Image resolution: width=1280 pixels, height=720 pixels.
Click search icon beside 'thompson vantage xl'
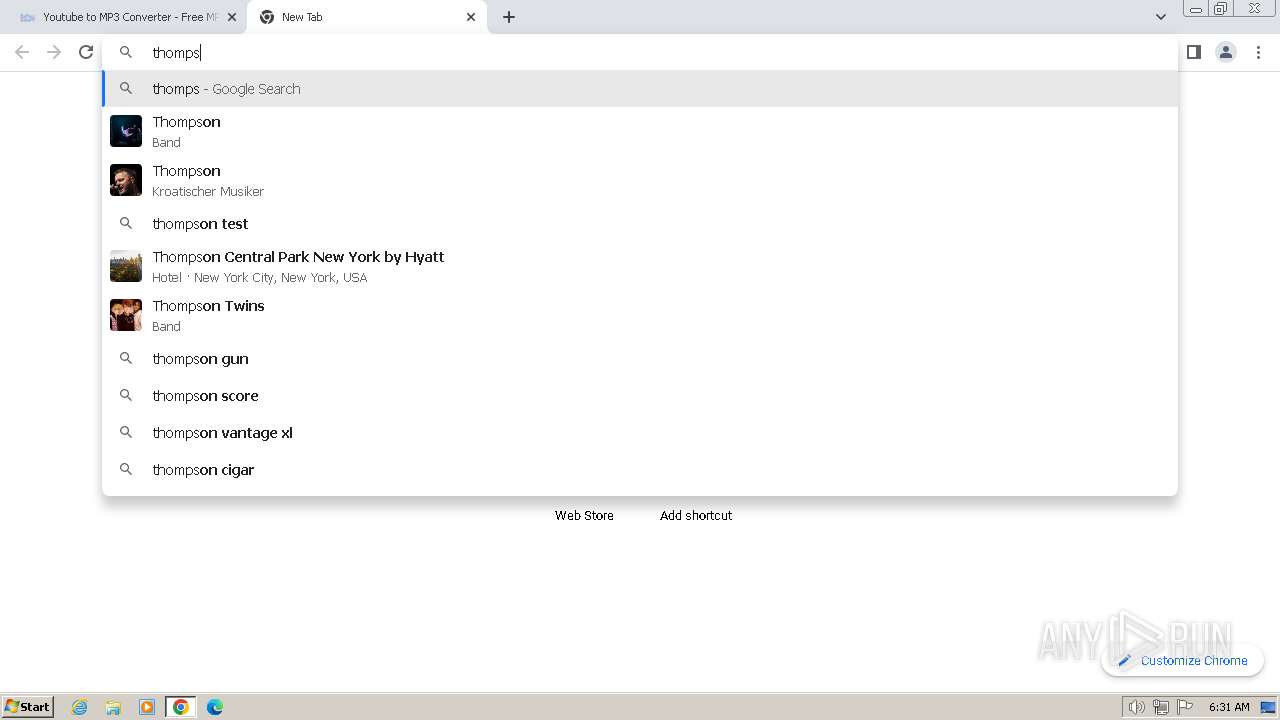126,432
